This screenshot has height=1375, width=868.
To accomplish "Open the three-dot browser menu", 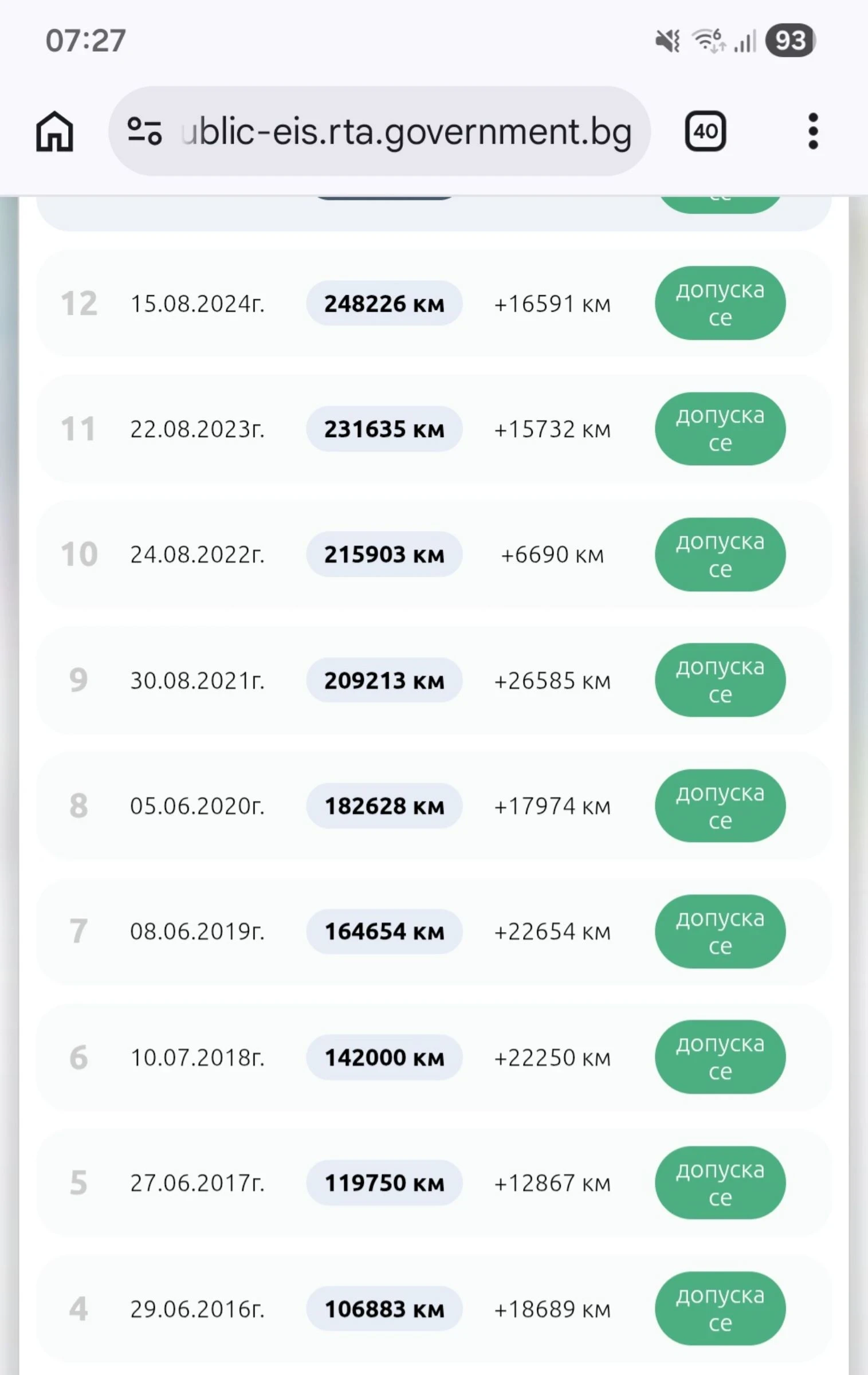I will click(813, 131).
